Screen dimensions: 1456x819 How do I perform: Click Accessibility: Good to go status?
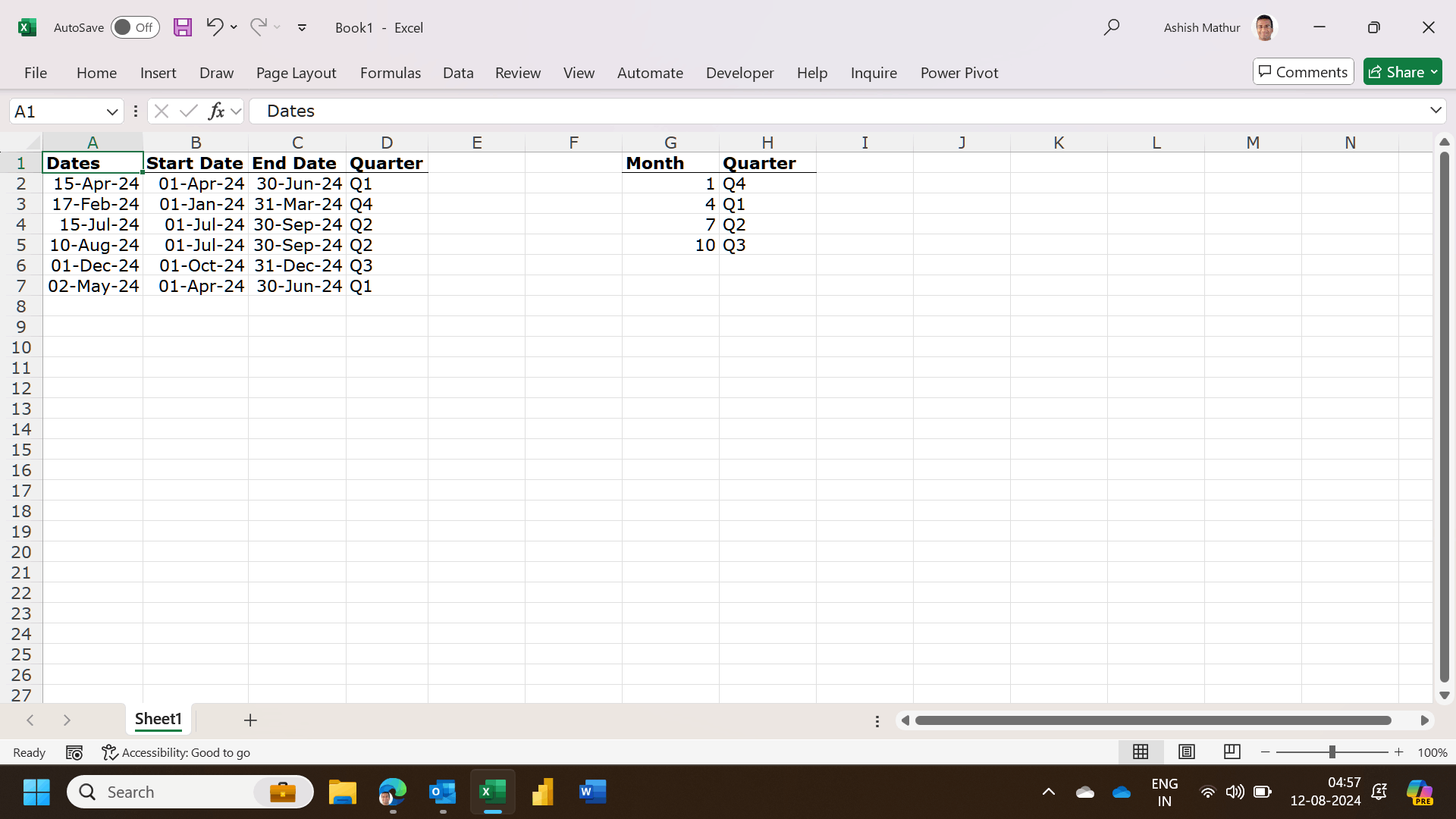(176, 752)
